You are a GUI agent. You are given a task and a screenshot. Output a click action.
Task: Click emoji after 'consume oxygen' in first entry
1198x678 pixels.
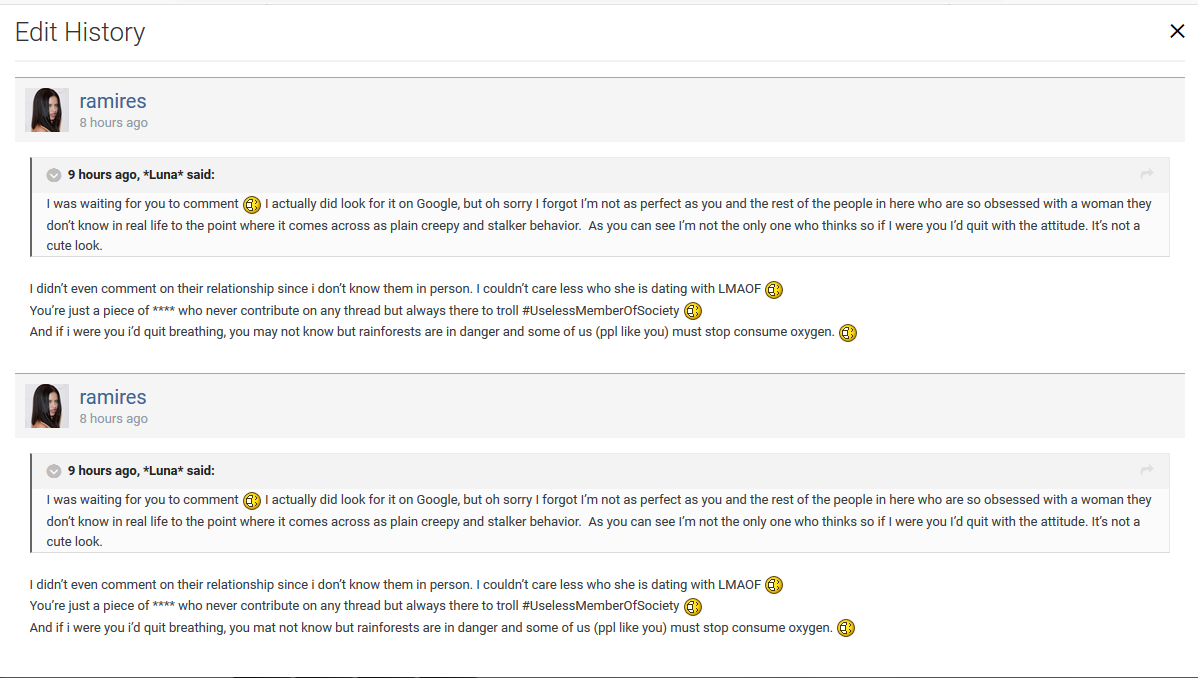[848, 333]
